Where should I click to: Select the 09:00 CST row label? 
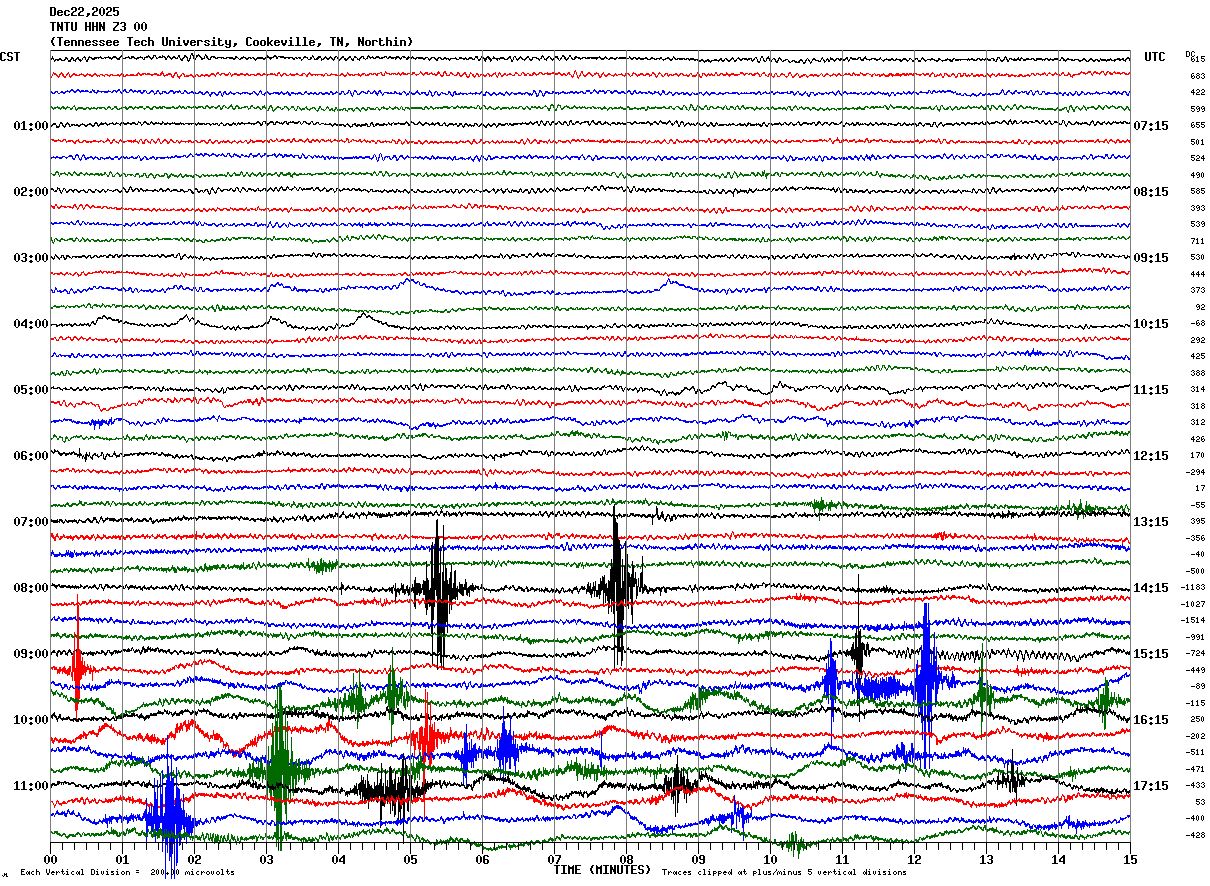click(x=31, y=654)
